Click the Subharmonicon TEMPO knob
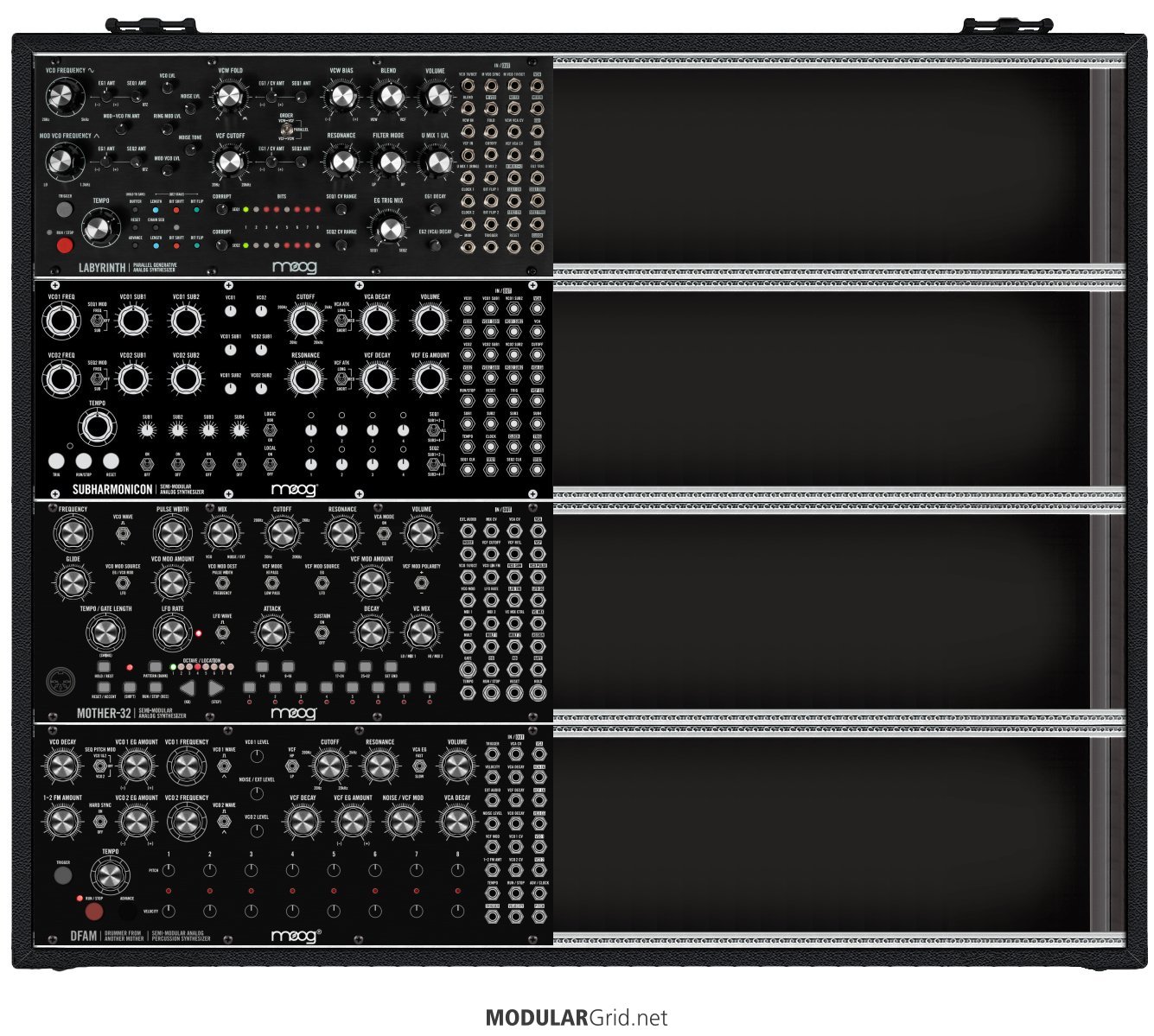This screenshot has width=1154, height=1036. point(97,427)
